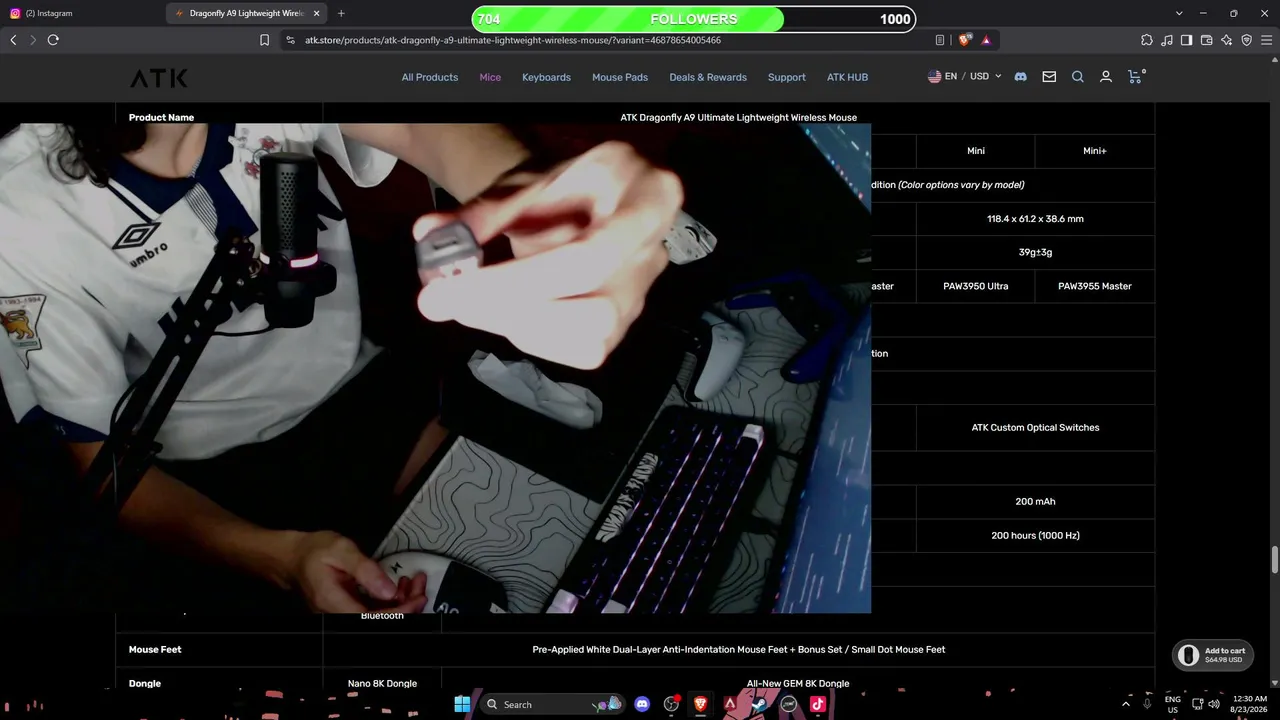Open the All Products menu
1280x720 pixels.
tap(430, 77)
